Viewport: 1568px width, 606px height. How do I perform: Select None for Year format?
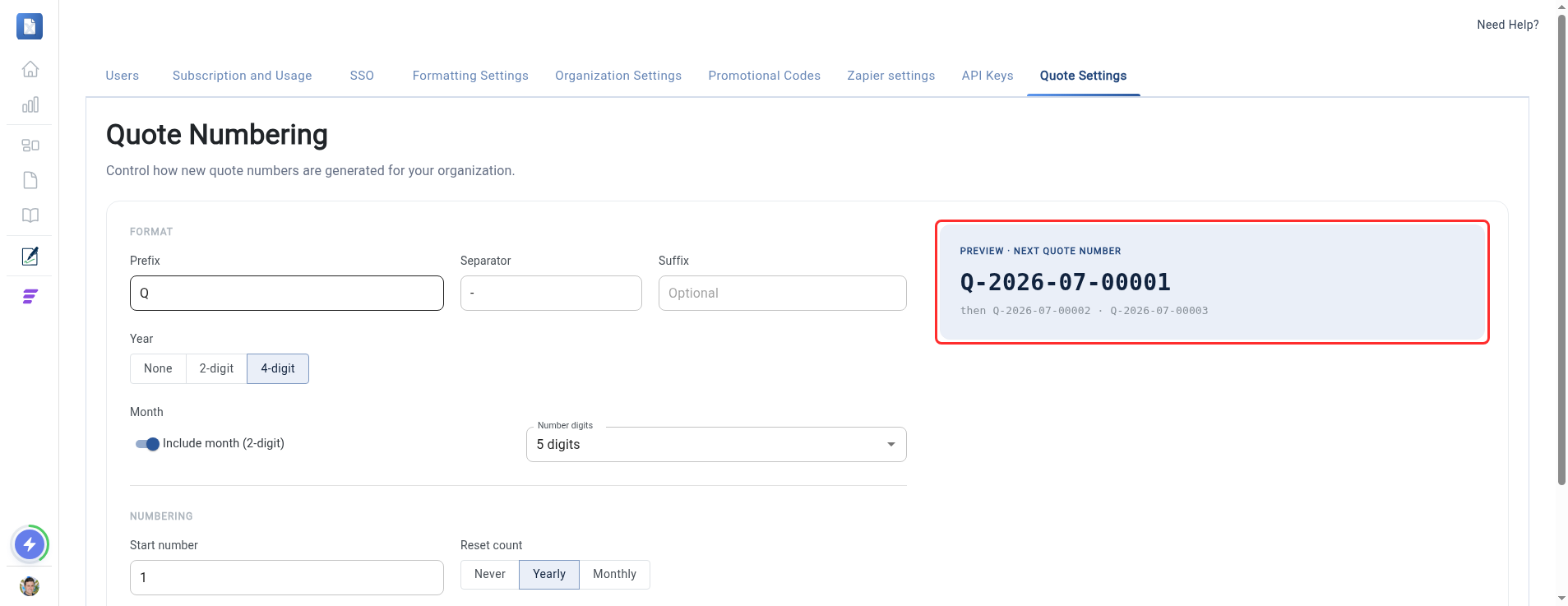(x=158, y=368)
